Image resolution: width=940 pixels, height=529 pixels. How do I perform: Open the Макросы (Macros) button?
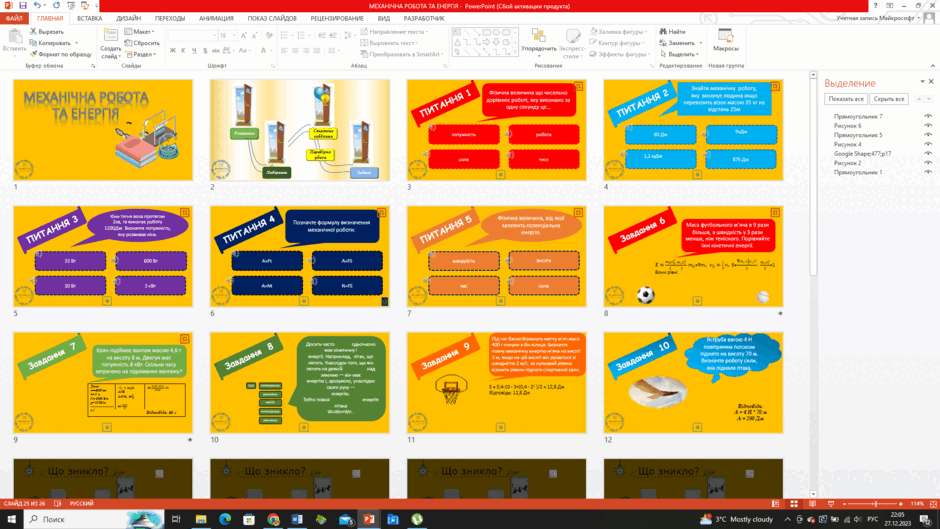(x=725, y=41)
